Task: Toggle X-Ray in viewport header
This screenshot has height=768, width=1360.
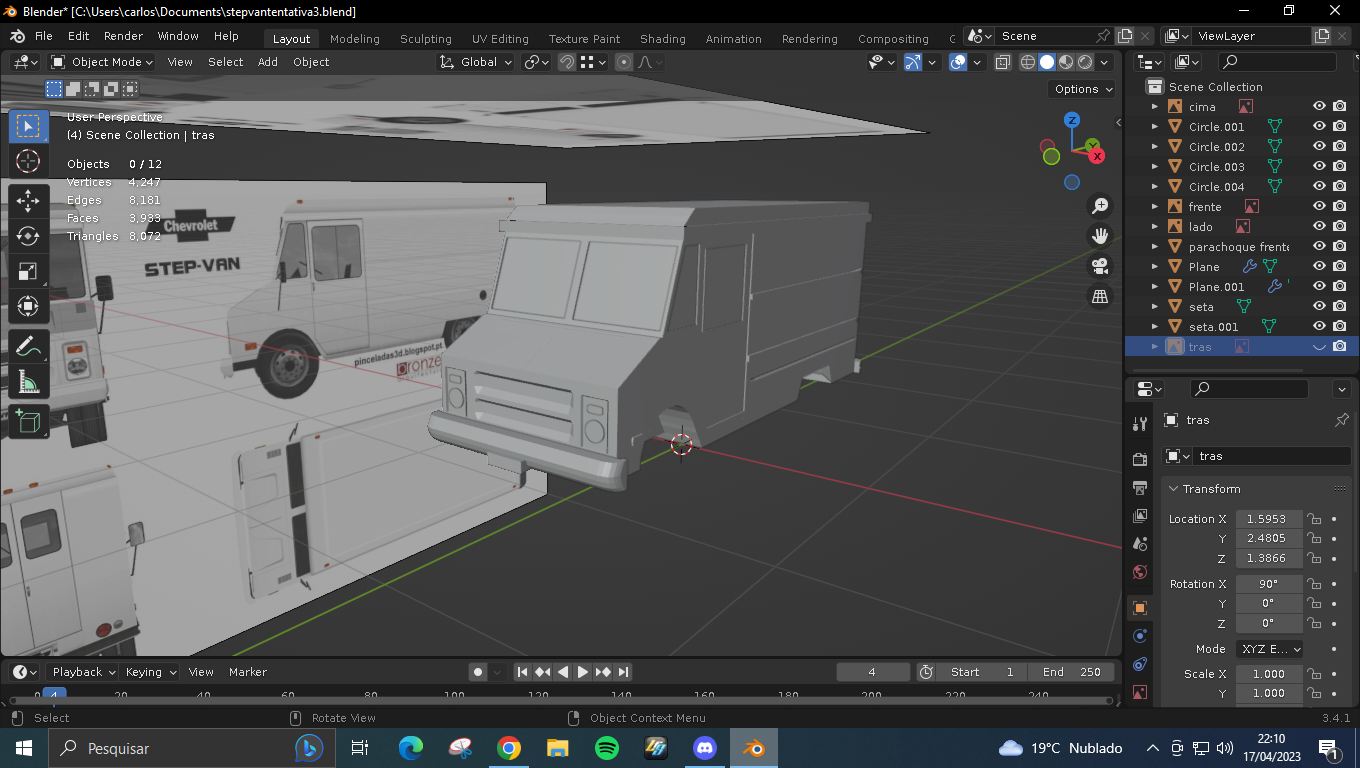Action: [1003, 62]
